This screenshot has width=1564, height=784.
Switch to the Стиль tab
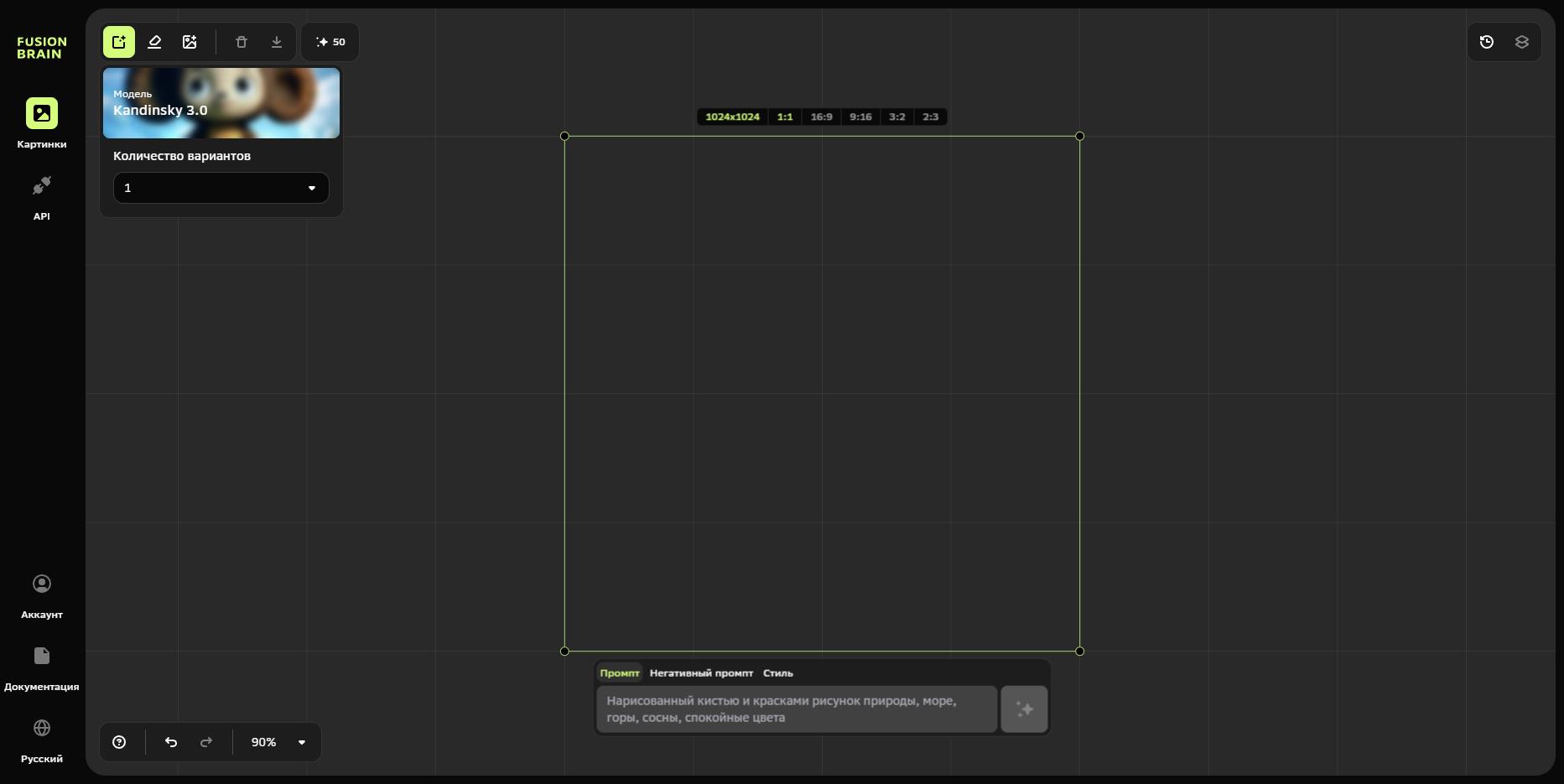(777, 673)
